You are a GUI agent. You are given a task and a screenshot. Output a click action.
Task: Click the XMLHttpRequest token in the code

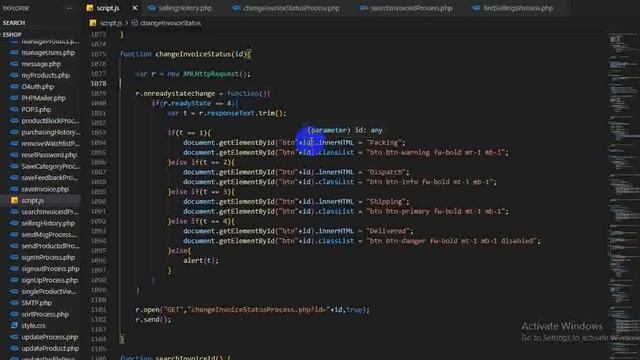211,74
